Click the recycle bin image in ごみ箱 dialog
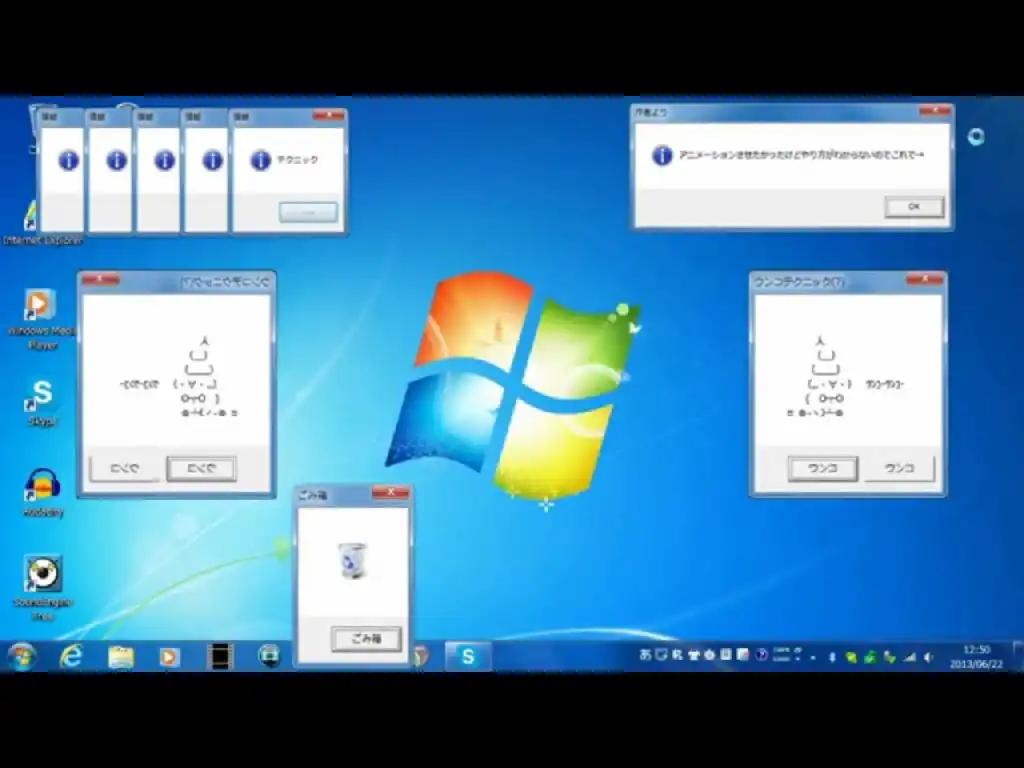The image size is (1024, 768). click(x=353, y=560)
